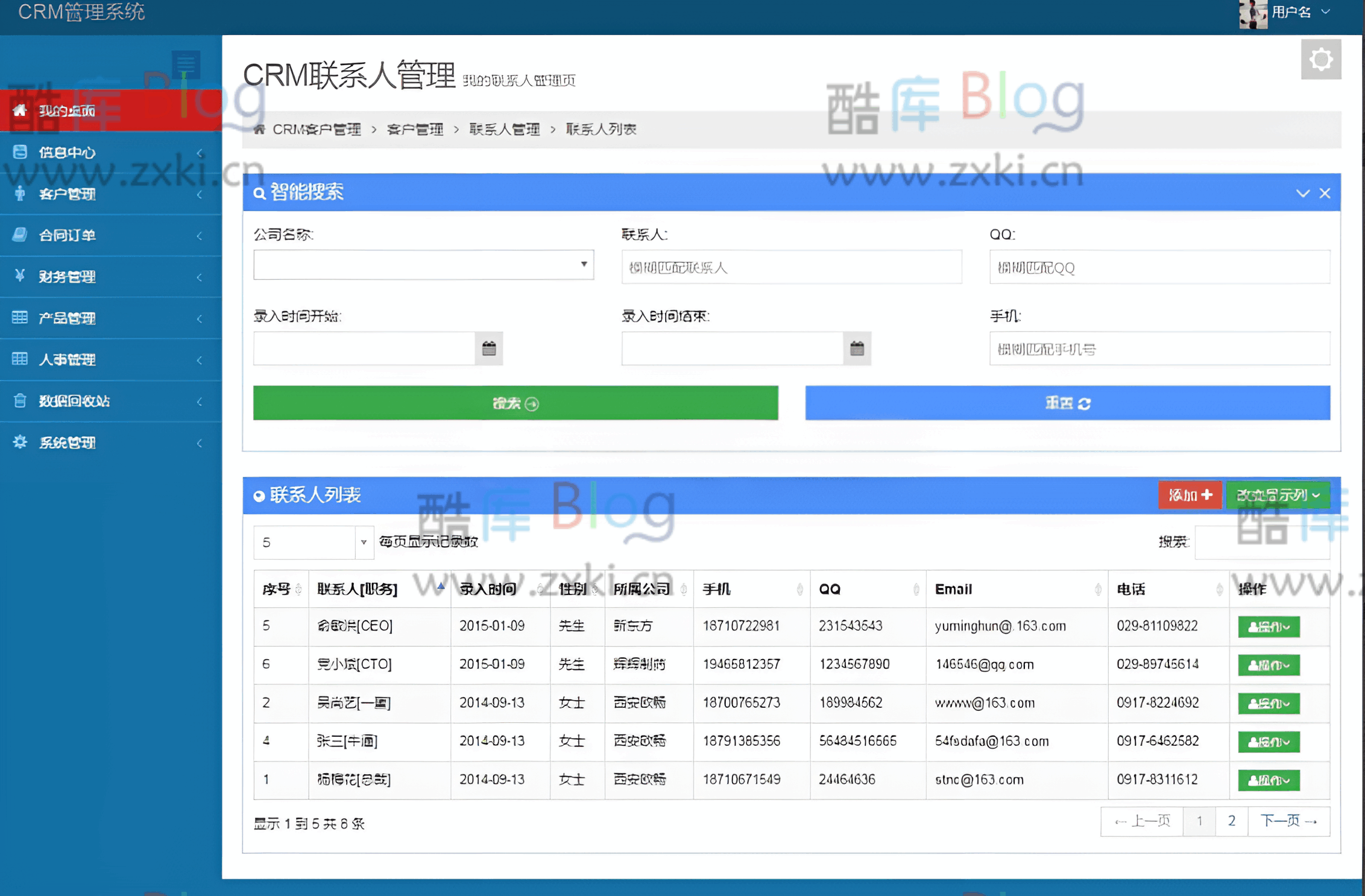Image resolution: width=1365 pixels, height=896 pixels.
Task: Click the green 搜索 button
Action: click(515, 403)
